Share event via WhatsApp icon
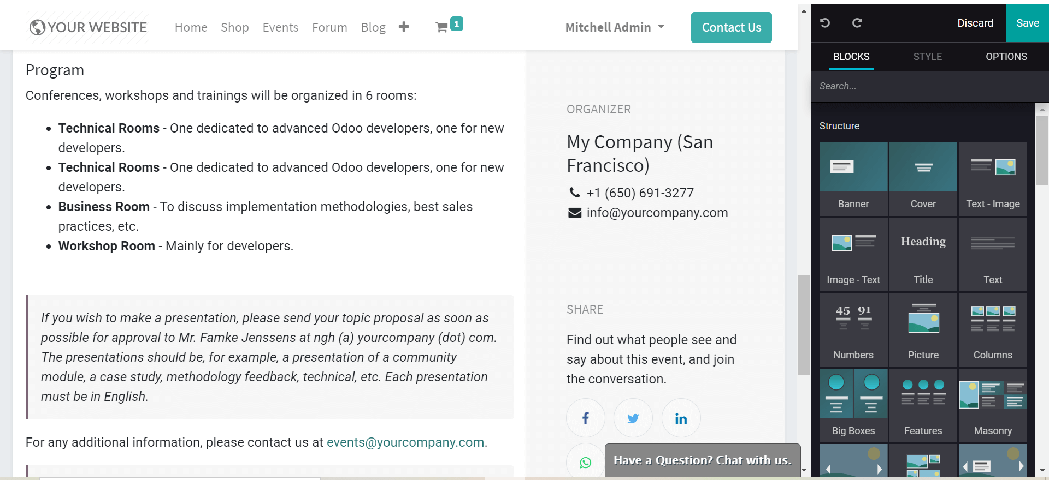Image resolution: width=1049 pixels, height=480 pixels. [x=585, y=463]
